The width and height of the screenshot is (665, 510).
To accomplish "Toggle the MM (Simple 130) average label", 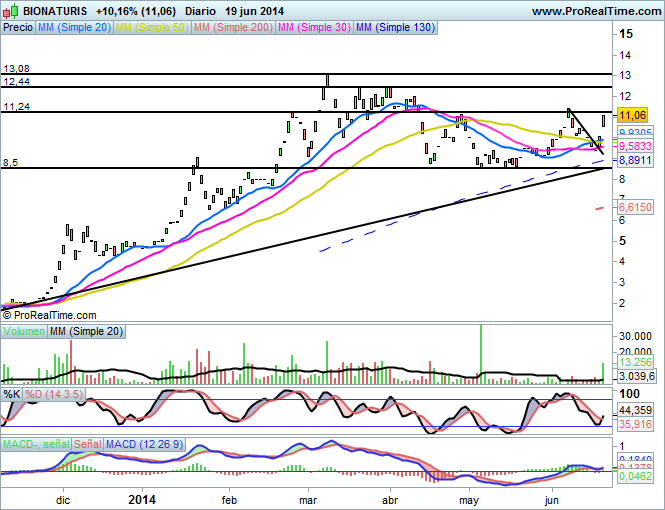I will click(395, 29).
